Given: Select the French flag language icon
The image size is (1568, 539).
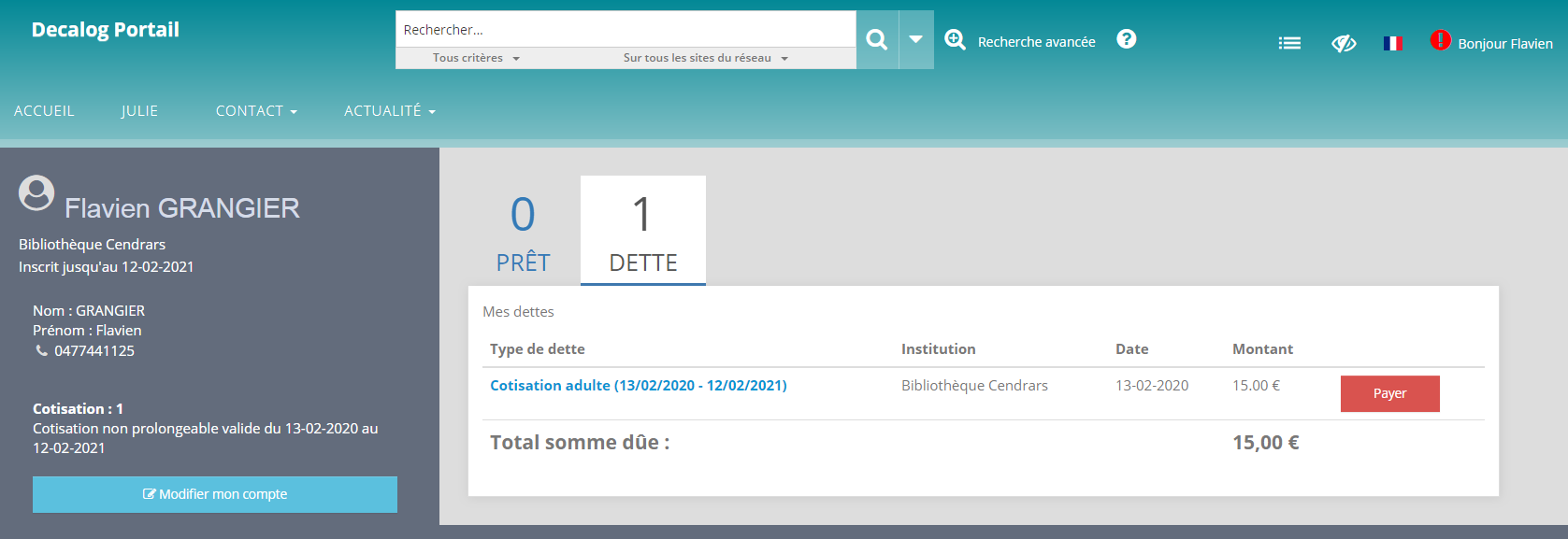Looking at the screenshot, I should point(1392,43).
